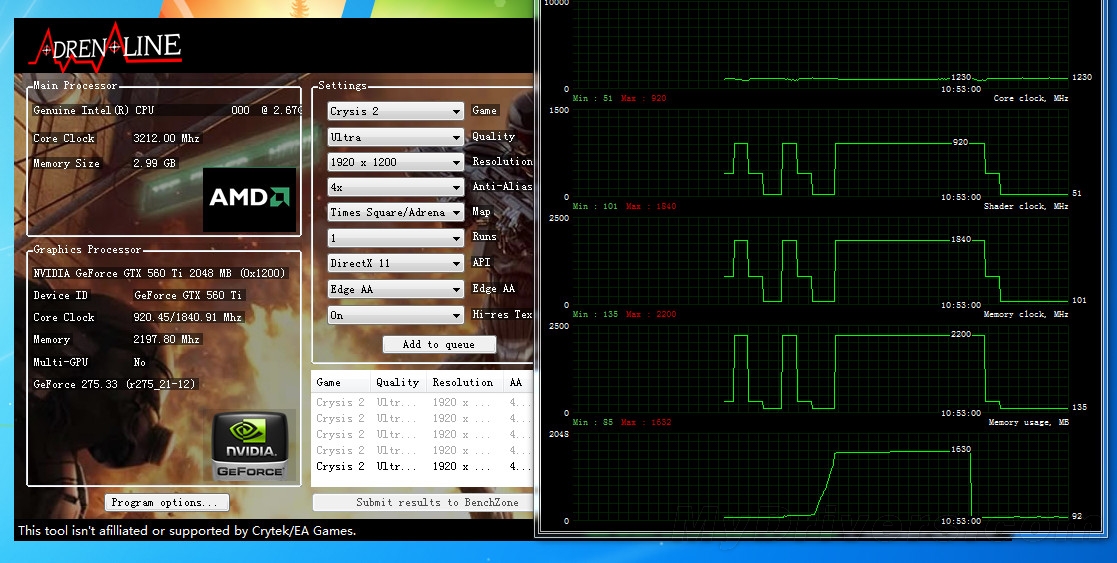This screenshot has width=1117, height=563.
Task: Click the Adrenaline logo at top
Action: [105, 44]
